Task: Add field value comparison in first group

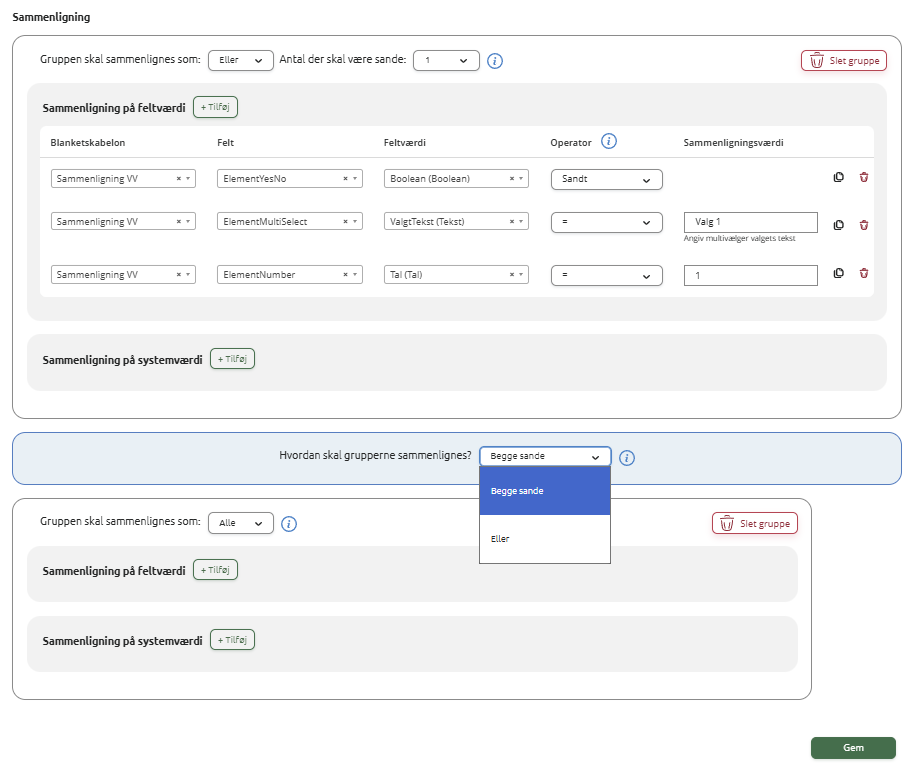Action: [x=215, y=107]
